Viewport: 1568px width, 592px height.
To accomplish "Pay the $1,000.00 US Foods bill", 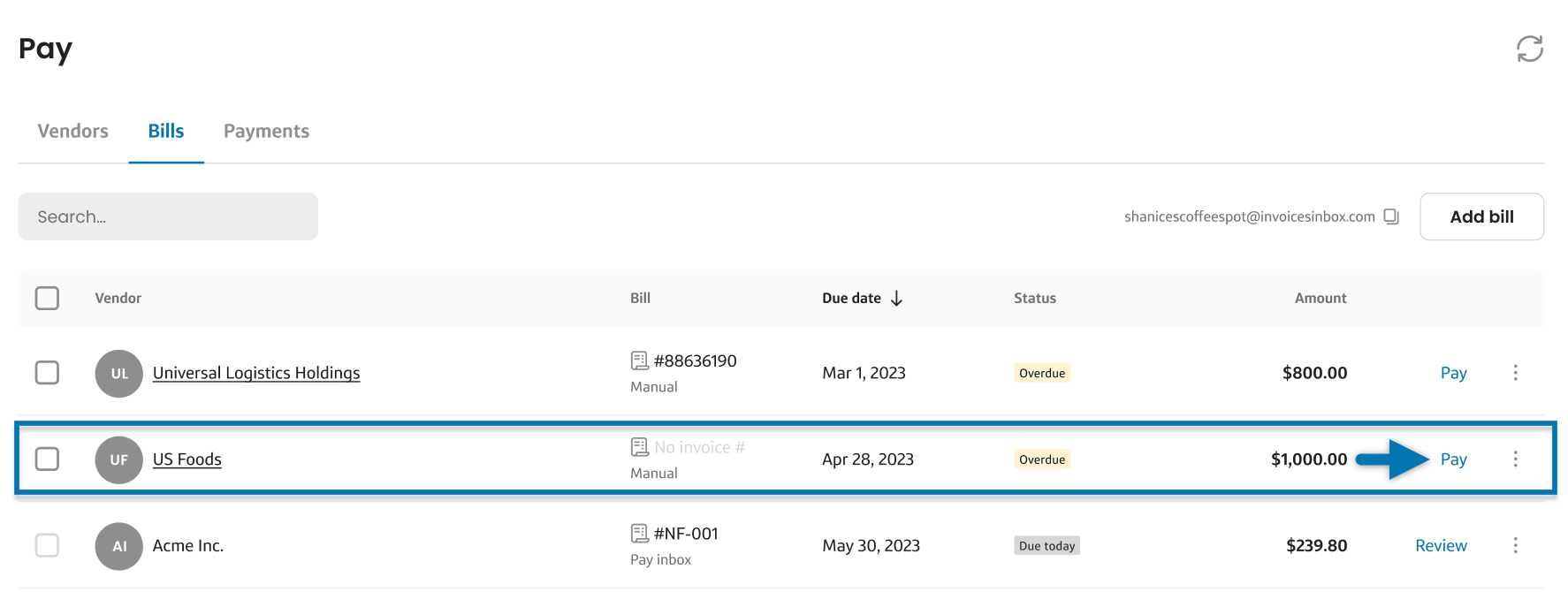I will click(x=1453, y=459).
